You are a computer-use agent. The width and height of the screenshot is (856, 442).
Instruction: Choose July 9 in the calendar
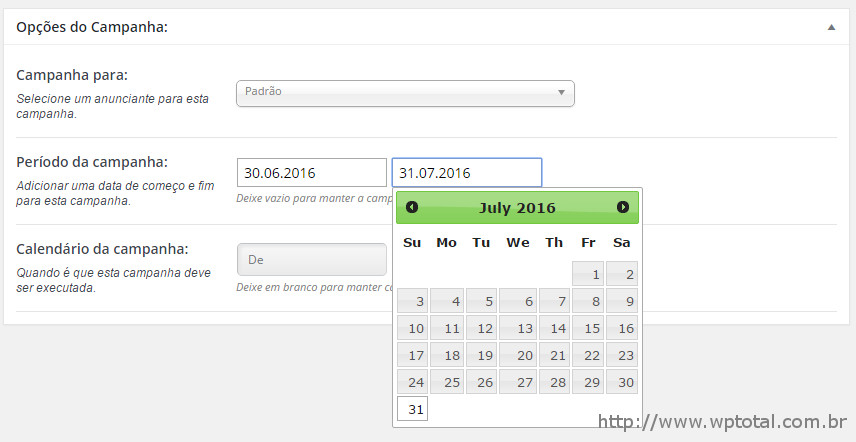point(622,301)
